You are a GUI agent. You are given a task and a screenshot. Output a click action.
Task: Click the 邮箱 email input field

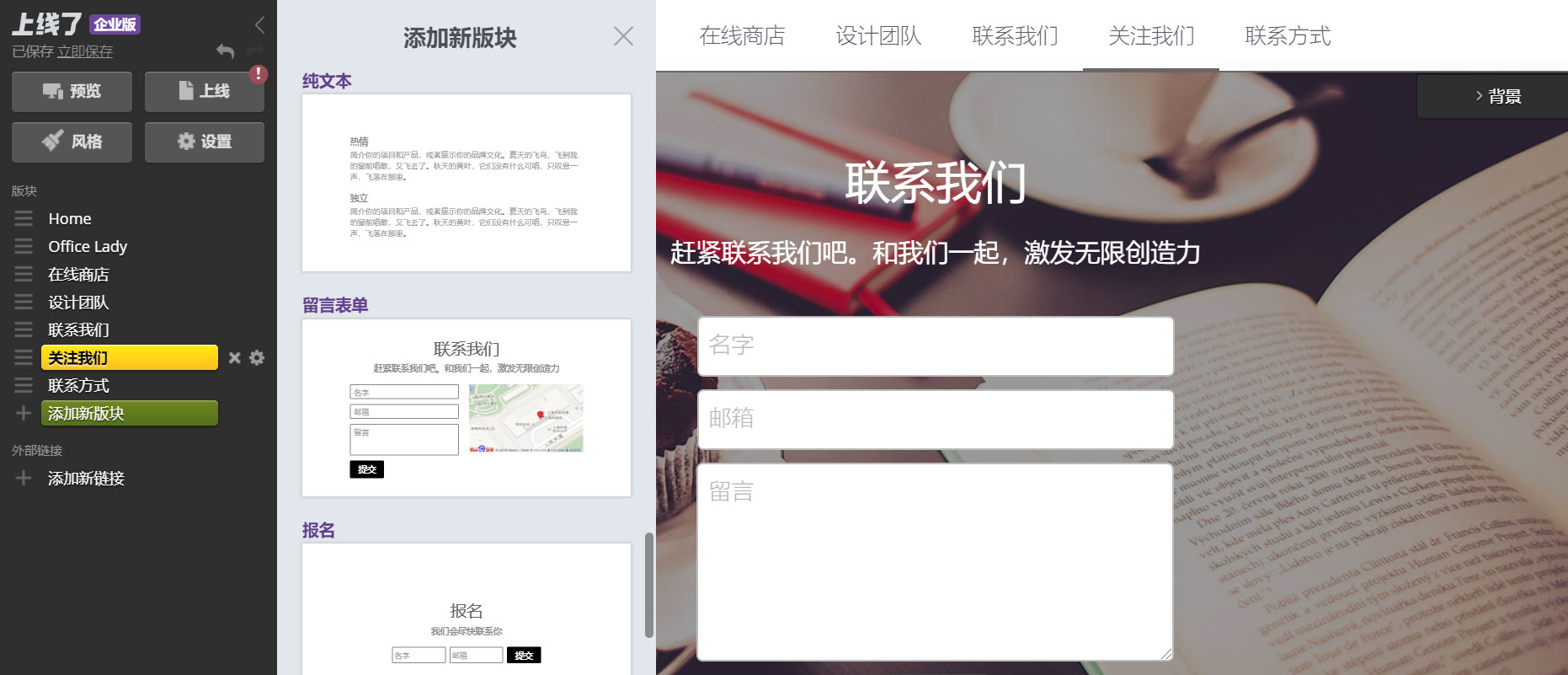tap(936, 420)
